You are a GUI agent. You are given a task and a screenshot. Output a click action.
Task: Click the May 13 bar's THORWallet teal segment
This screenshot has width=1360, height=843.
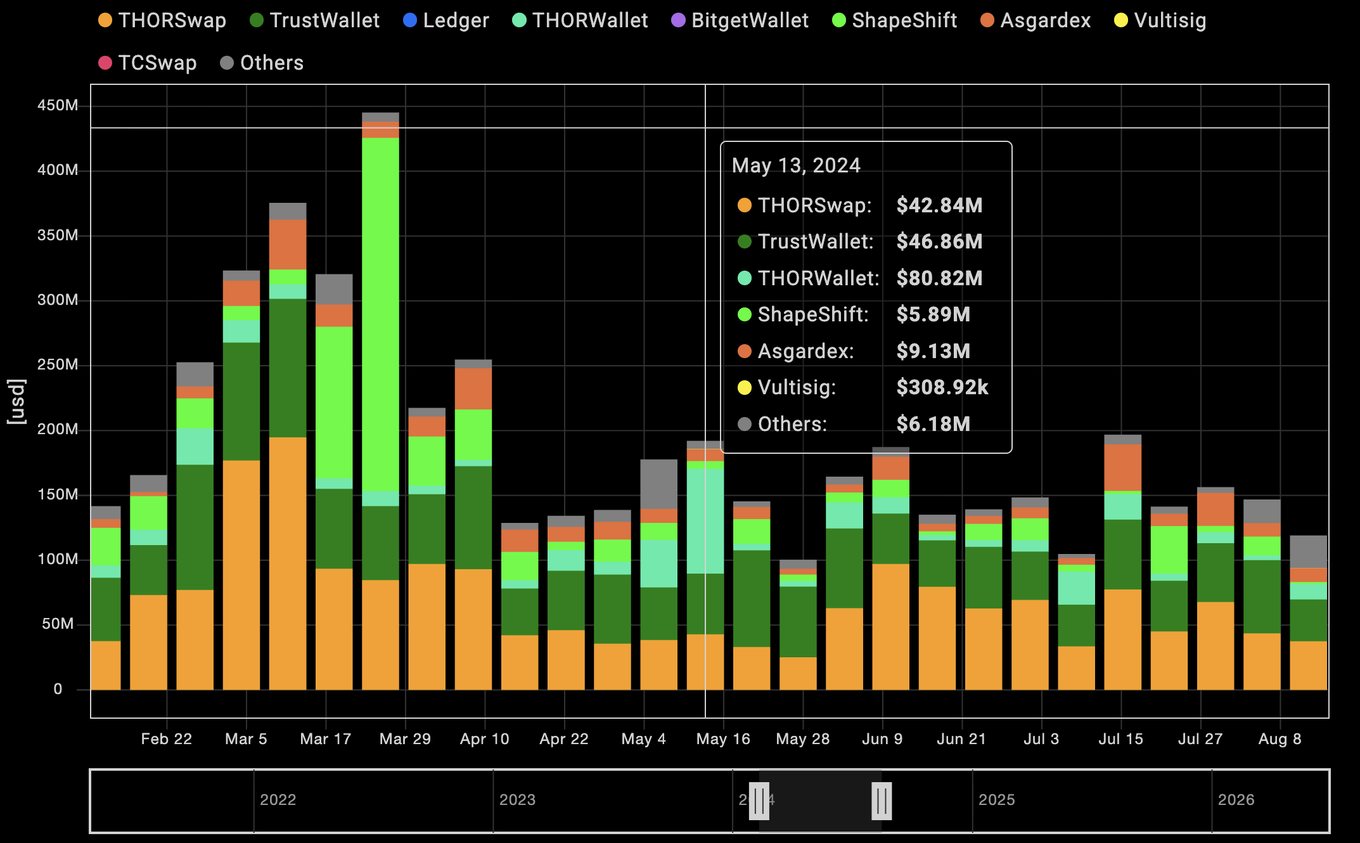click(705, 521)
